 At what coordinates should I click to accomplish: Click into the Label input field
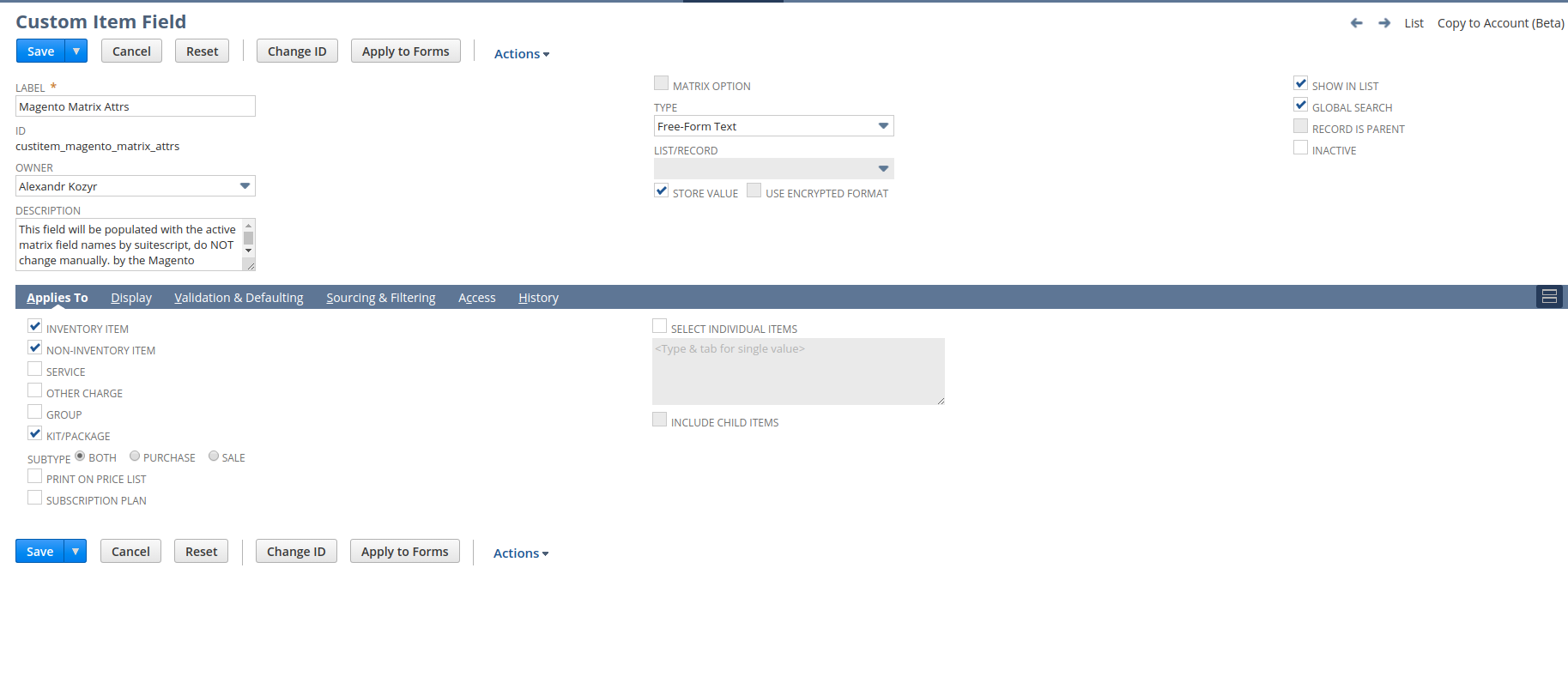point(136,106)
